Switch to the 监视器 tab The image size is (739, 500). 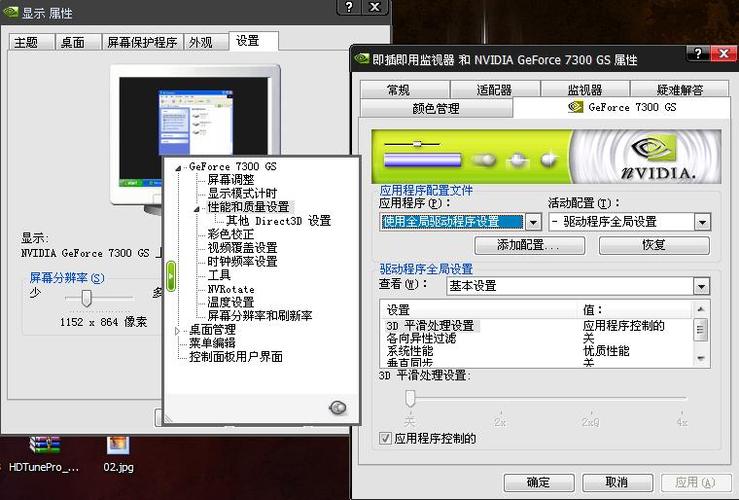click(584, 89)
